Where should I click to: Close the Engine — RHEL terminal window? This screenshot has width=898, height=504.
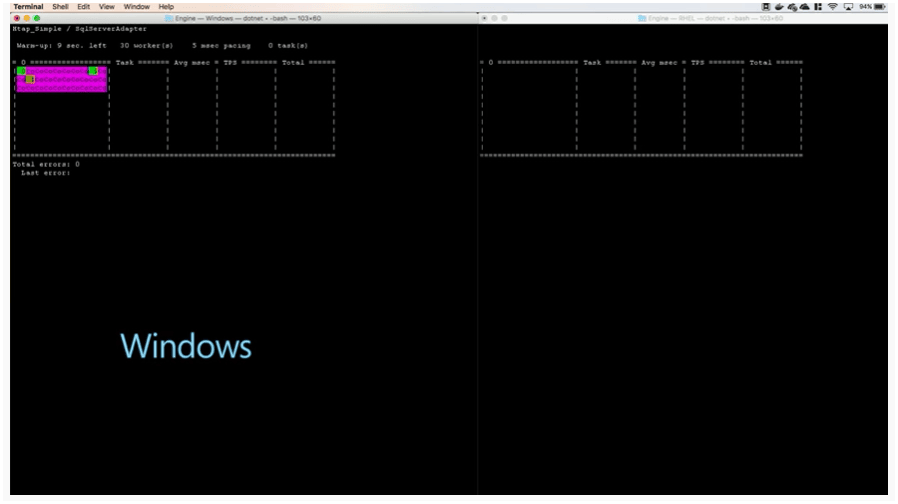[485, 18]
